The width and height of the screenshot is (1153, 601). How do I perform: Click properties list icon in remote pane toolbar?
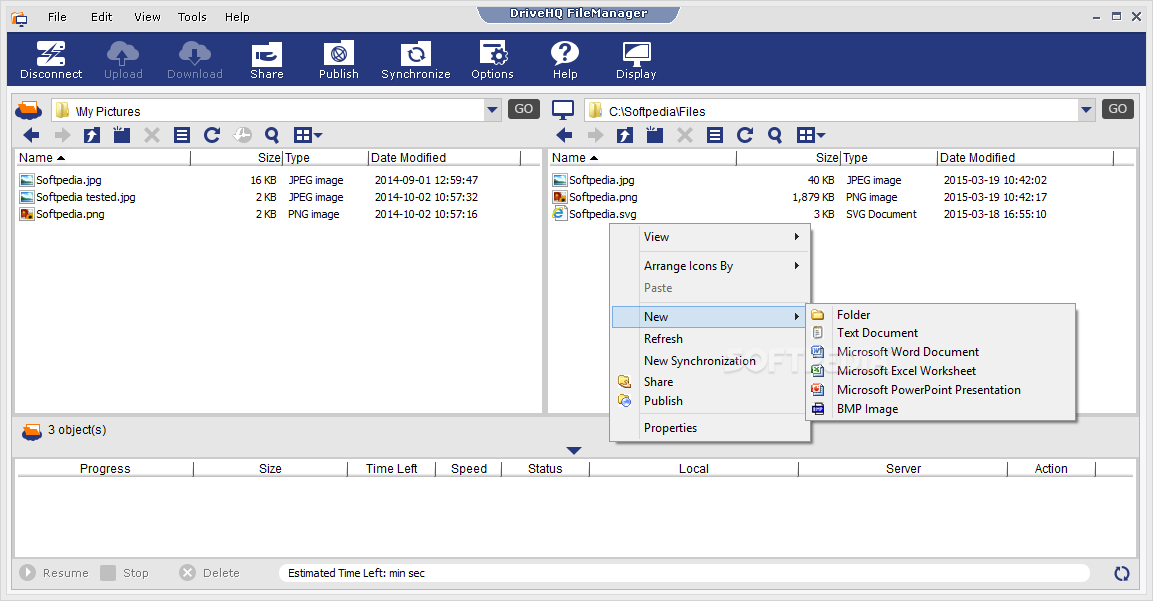182,135
